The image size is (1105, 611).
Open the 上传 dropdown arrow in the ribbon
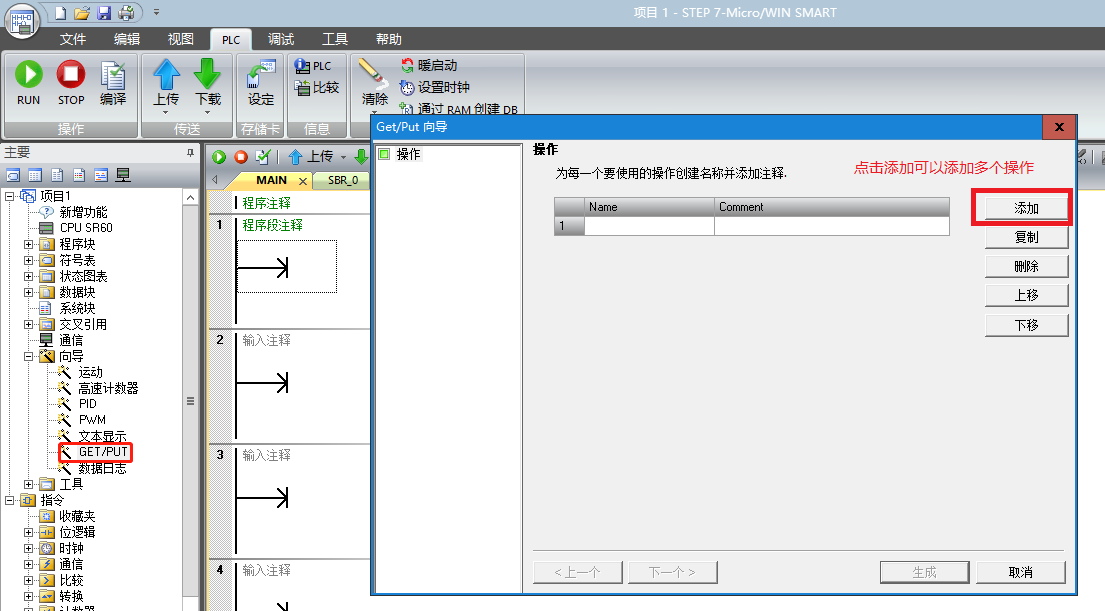point(166,112)
